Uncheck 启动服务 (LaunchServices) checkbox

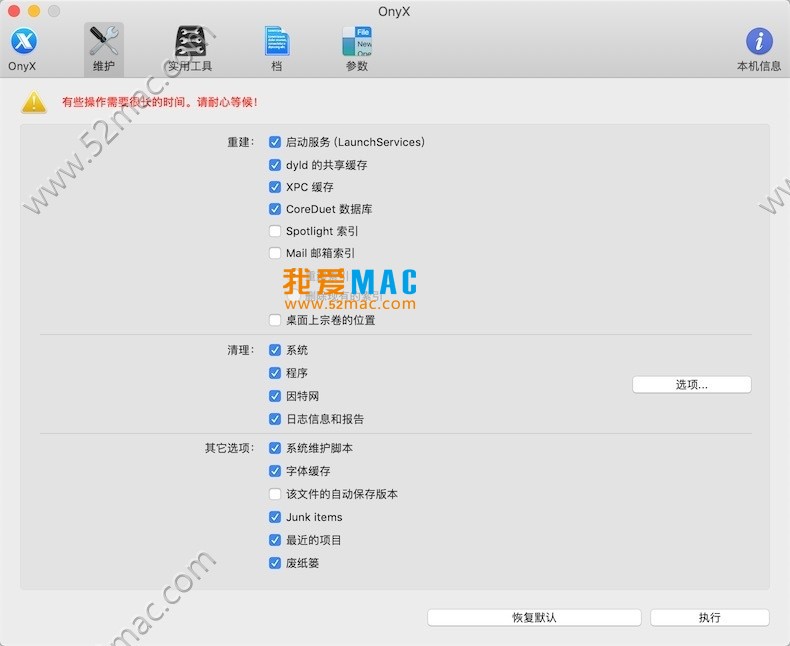pos(275,142)
